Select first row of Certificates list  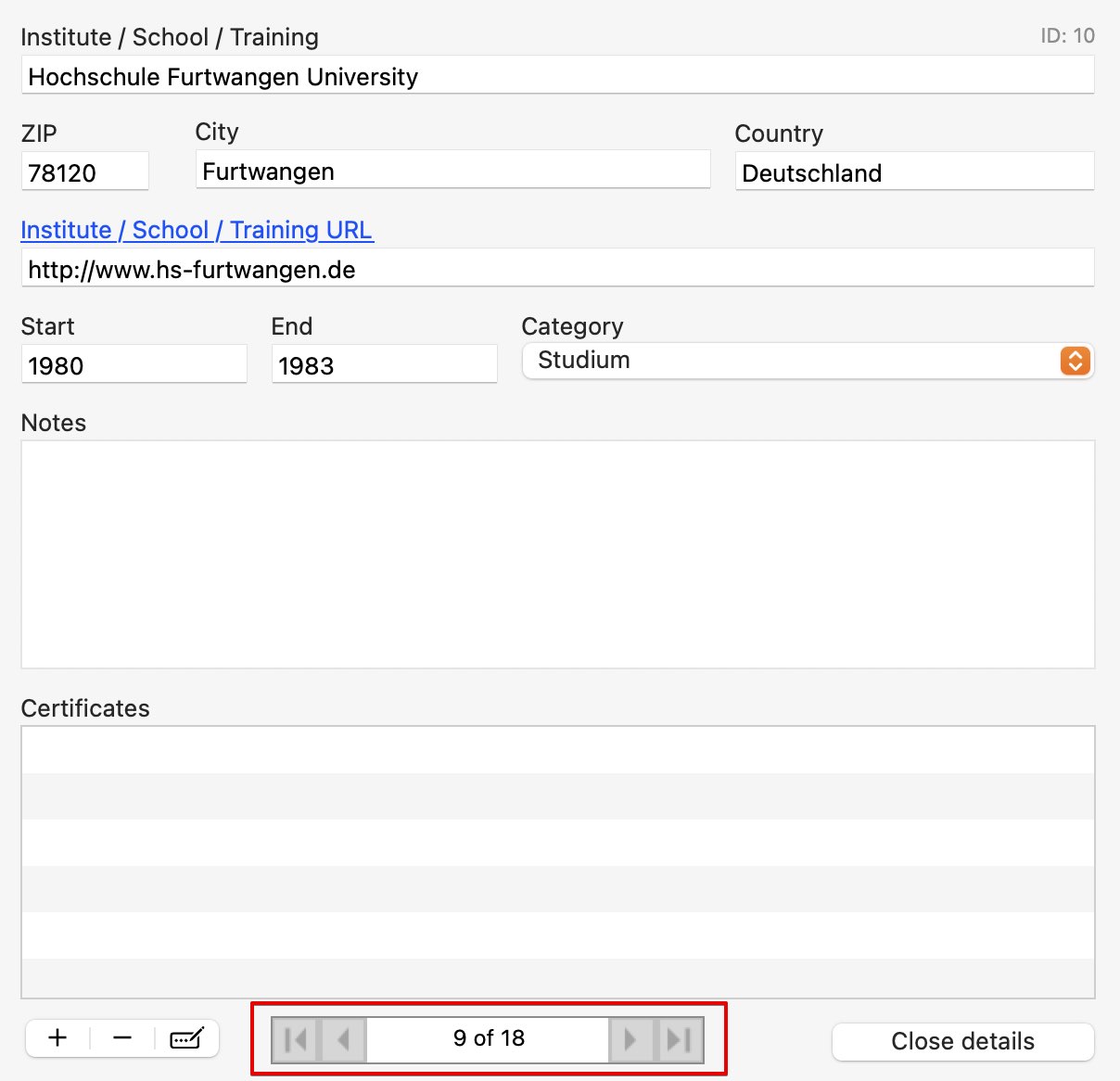tap(557, 750)
